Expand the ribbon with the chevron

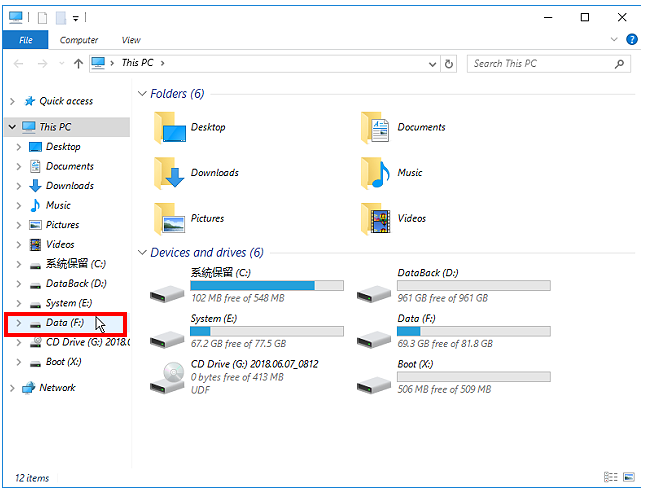pos(614,39)
